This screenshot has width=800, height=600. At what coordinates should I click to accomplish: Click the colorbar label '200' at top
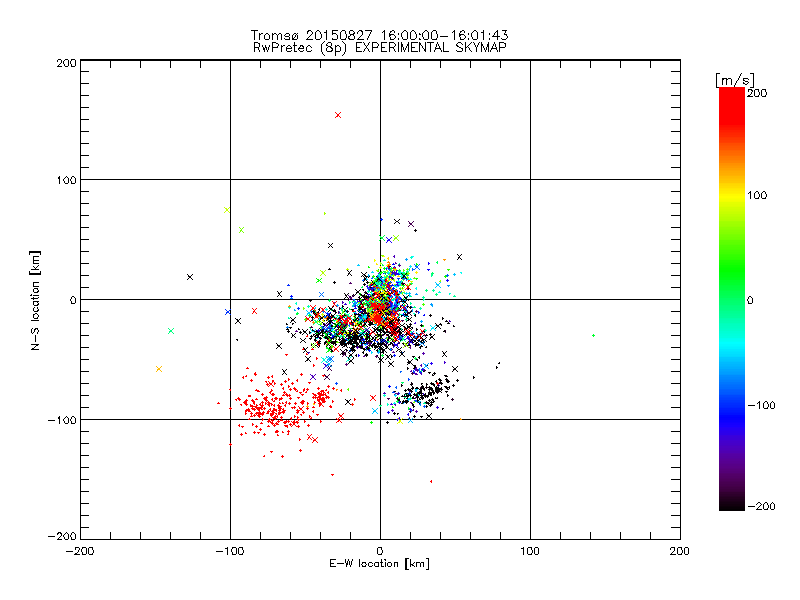tap(757, 93)
